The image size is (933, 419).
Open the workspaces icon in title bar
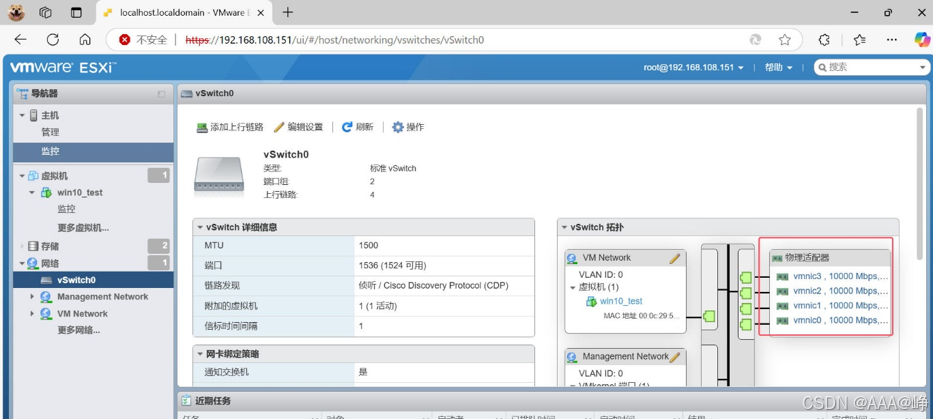45,12
